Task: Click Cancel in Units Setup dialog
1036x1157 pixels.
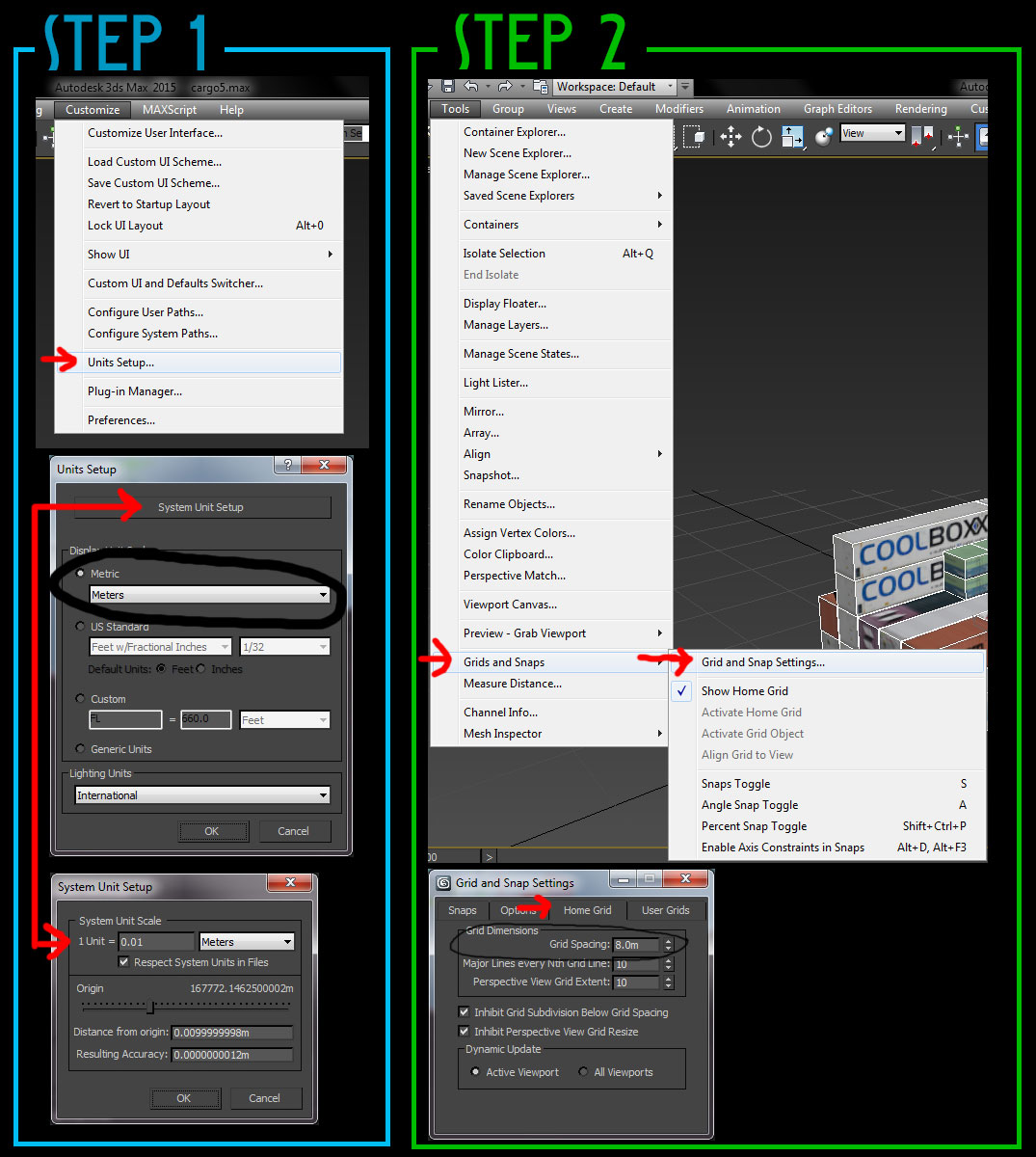Action: click(x=293, y=831)
